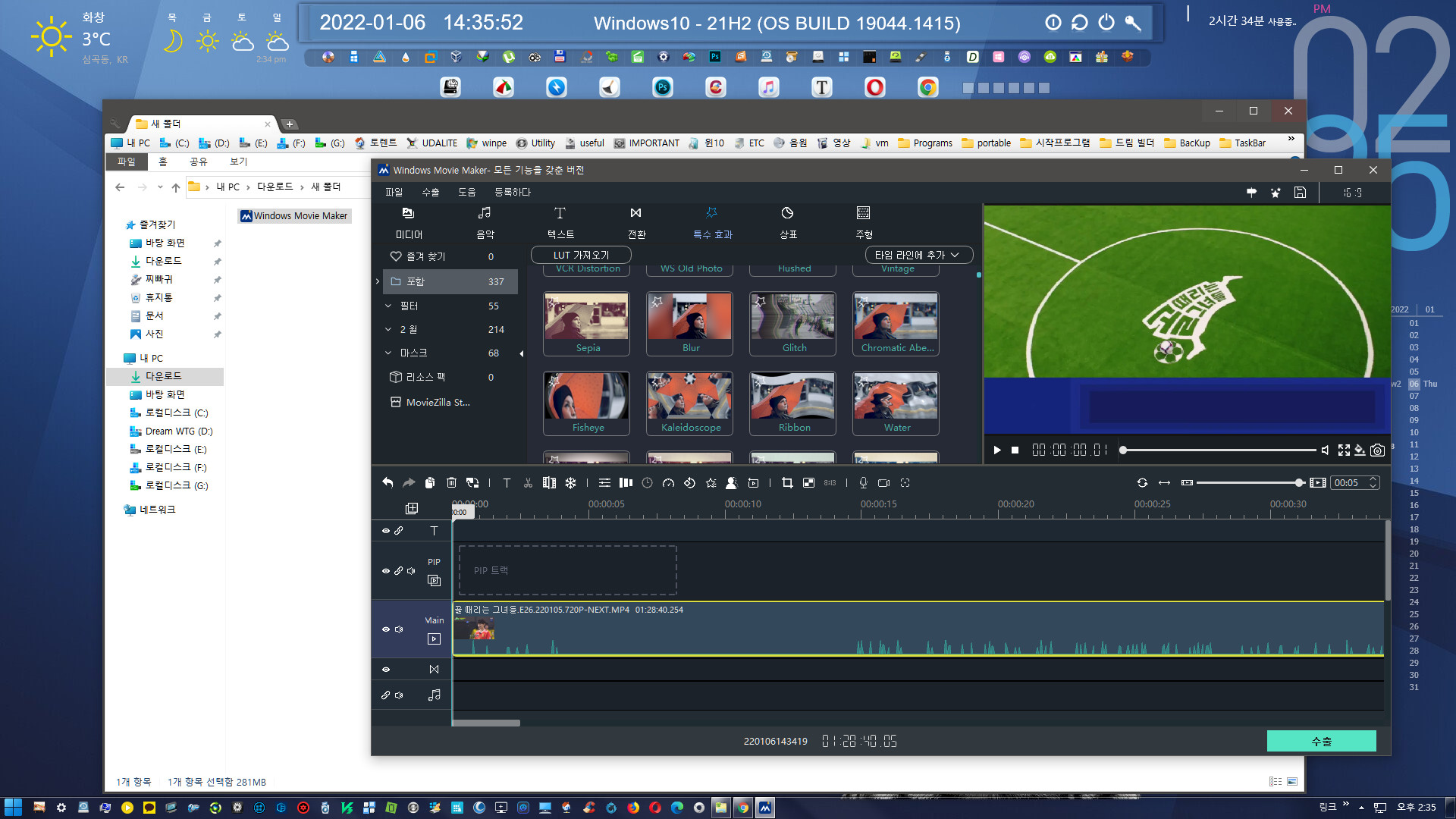
Task: Click the Save project floppy icon
Action: (x=1300, y=193)
